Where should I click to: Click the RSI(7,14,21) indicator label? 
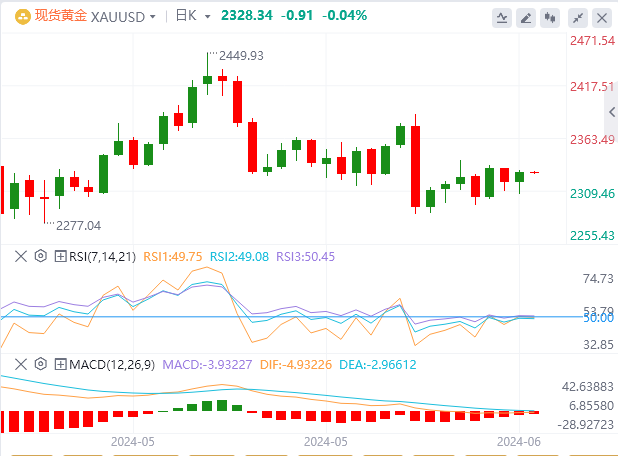pos(101,256)
